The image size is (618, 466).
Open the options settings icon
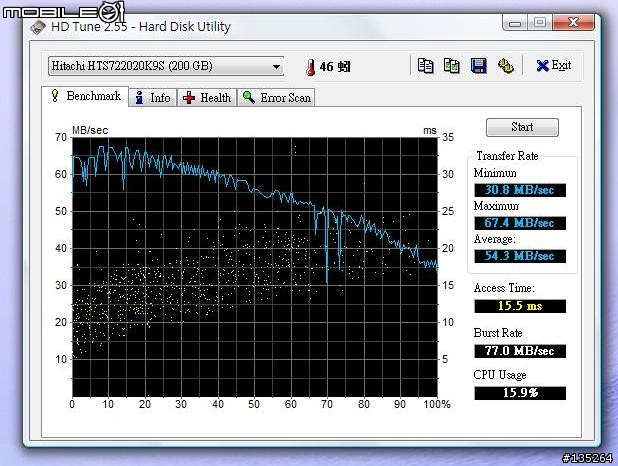[x=505, y=66]
